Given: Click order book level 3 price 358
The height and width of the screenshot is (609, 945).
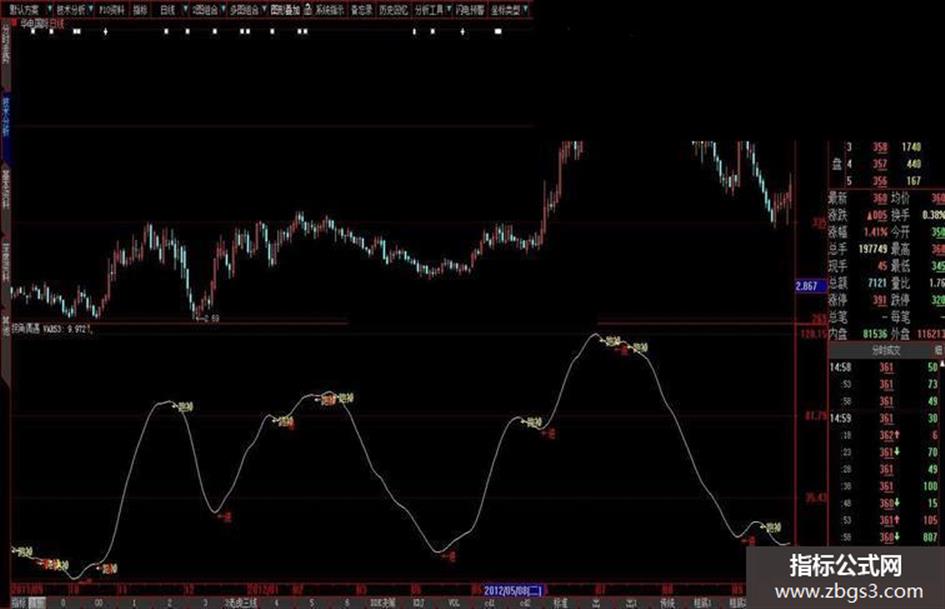Looking at the screenshot, I should (880, 147).
